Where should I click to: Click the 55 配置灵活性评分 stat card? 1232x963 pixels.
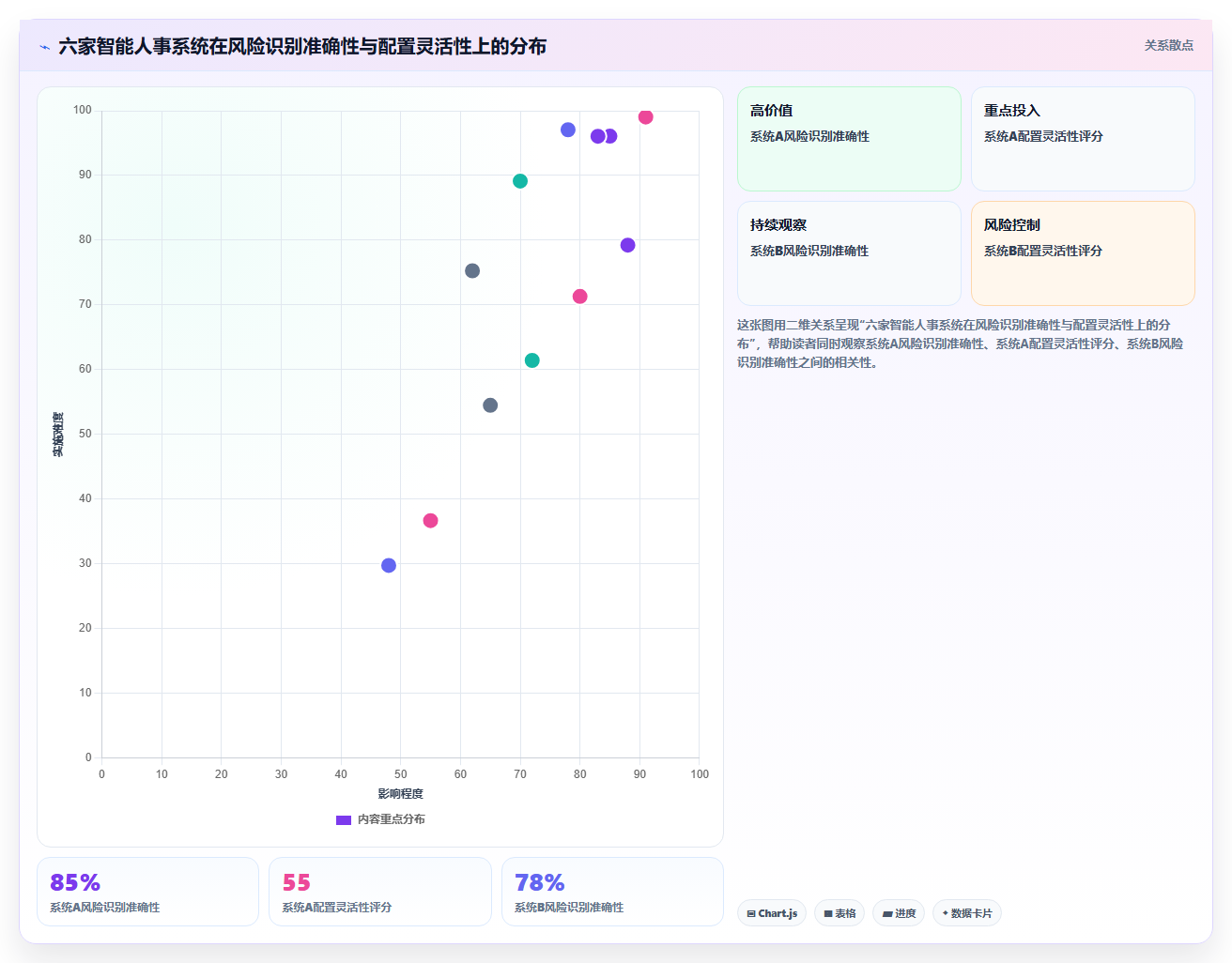[x=380, y=892]
